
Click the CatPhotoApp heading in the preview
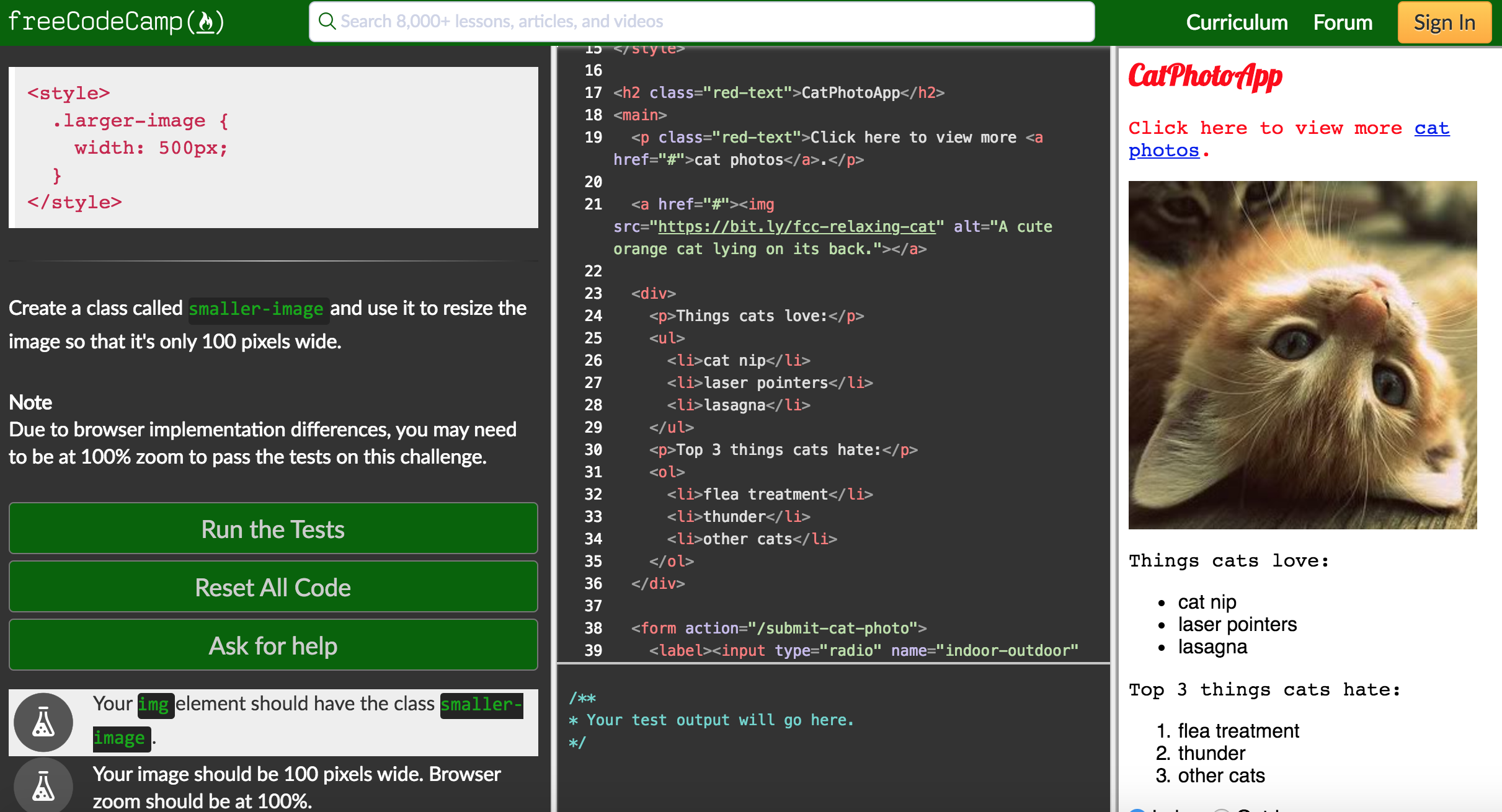pyautogui.click(x=1204, y=77)
